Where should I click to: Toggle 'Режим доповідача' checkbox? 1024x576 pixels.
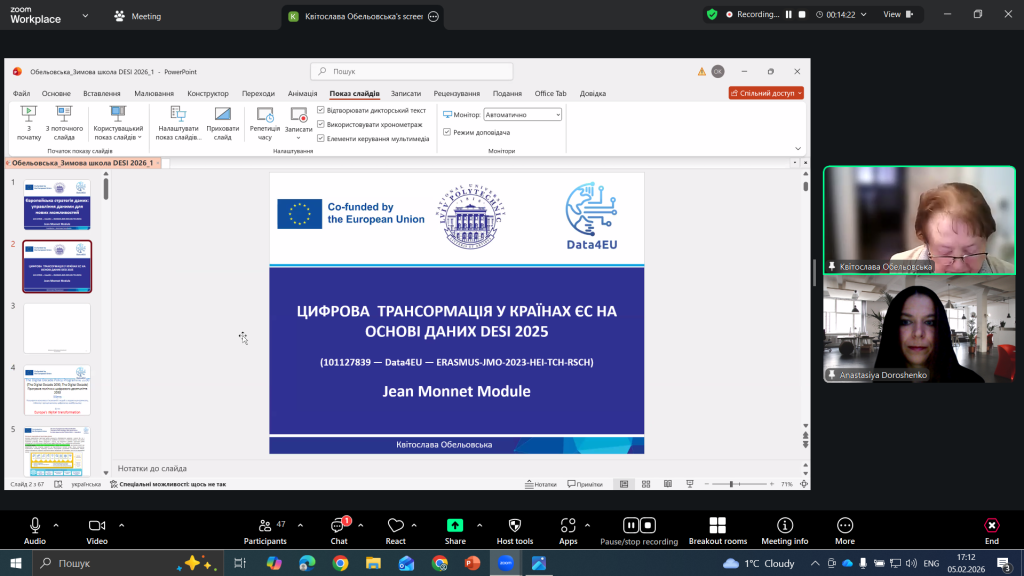pyautogui.click(x=447, y=132)
